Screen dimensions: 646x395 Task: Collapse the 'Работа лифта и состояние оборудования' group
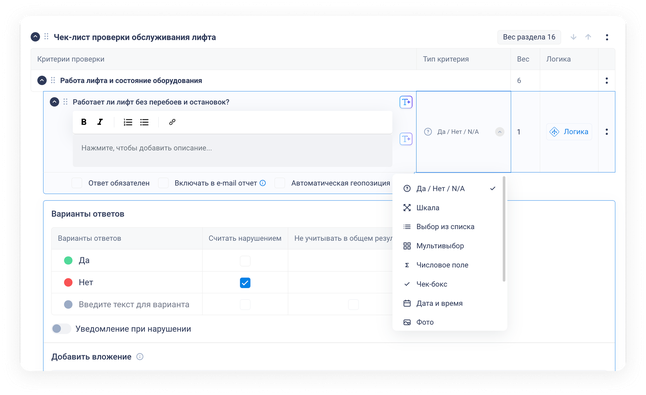(42, 80)
